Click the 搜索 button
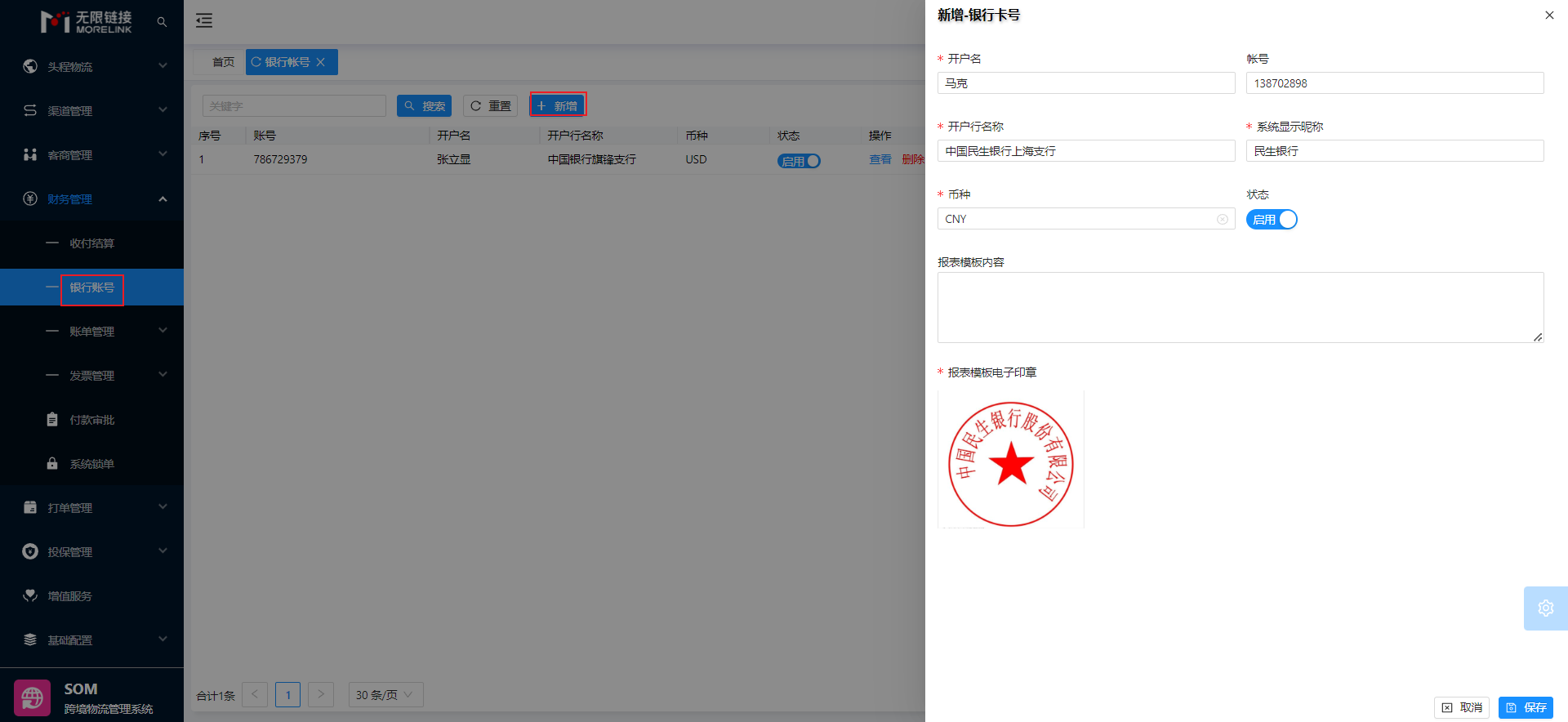 425,106
